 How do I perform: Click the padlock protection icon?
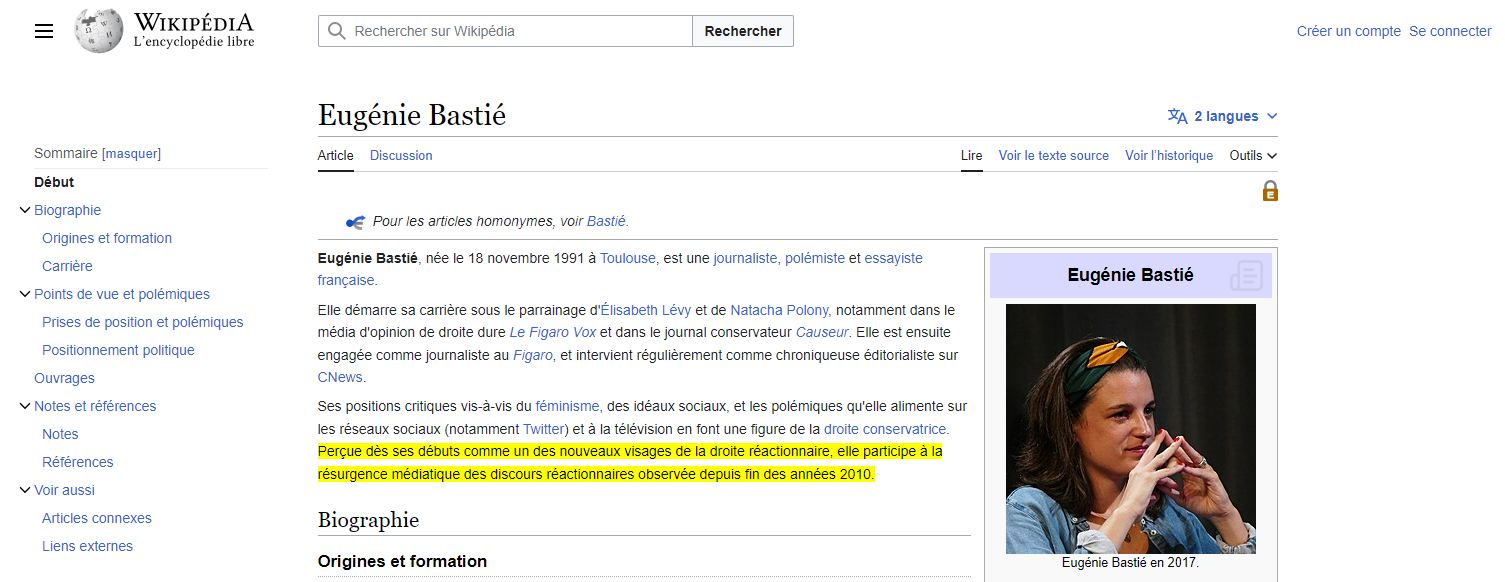tap(1270, 191)
